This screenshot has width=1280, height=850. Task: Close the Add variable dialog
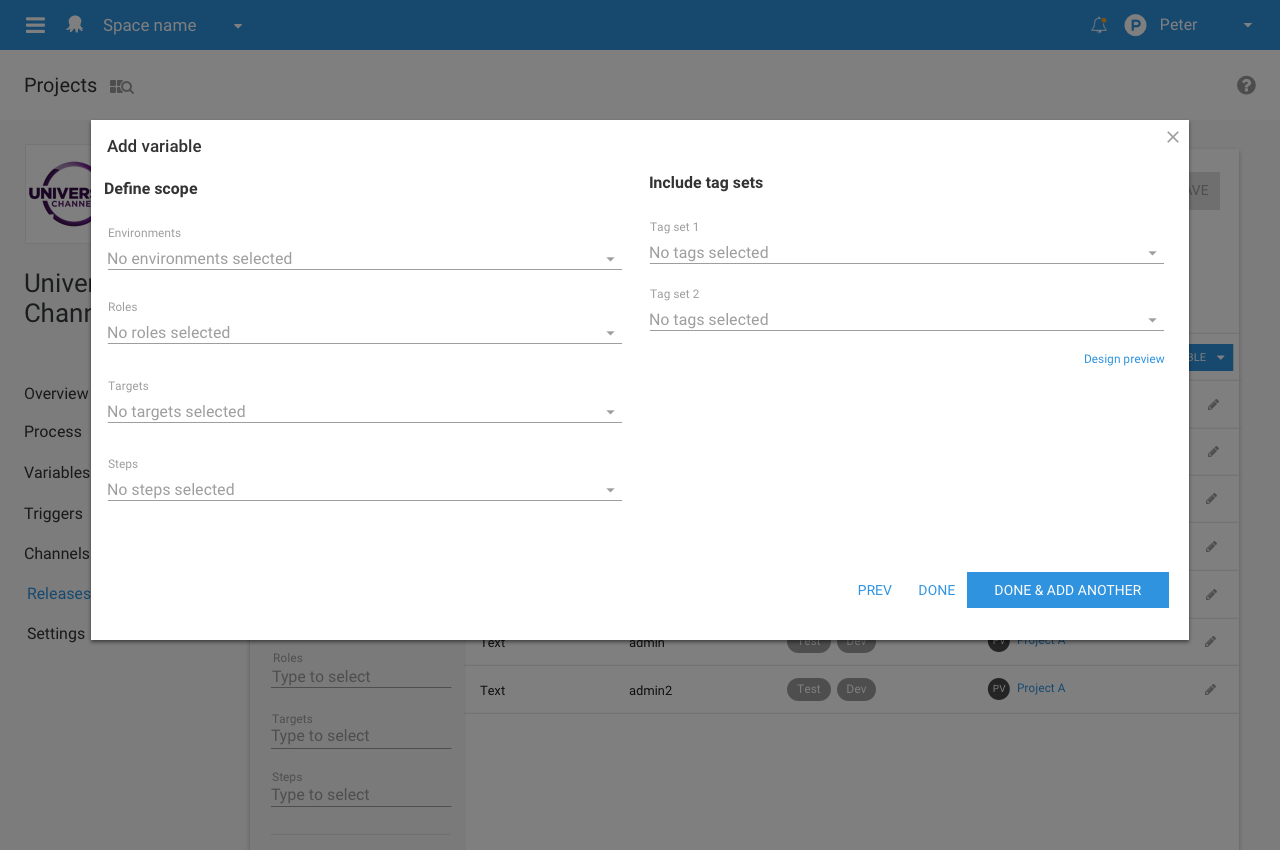tap(1172, 137)
